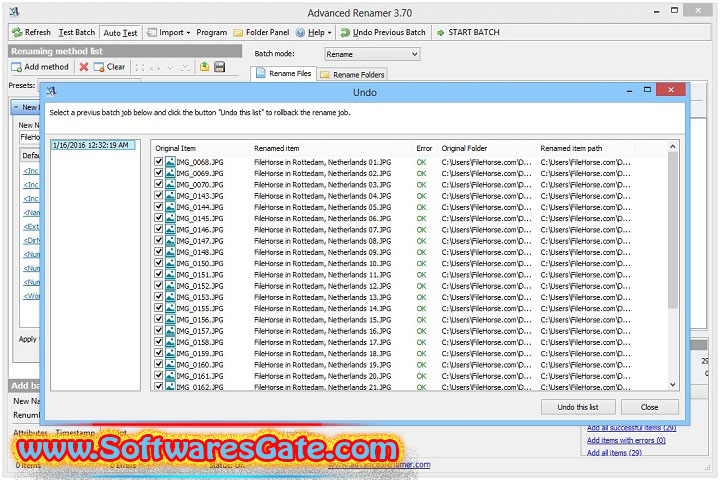Toggle the Auto Test button

120,33
